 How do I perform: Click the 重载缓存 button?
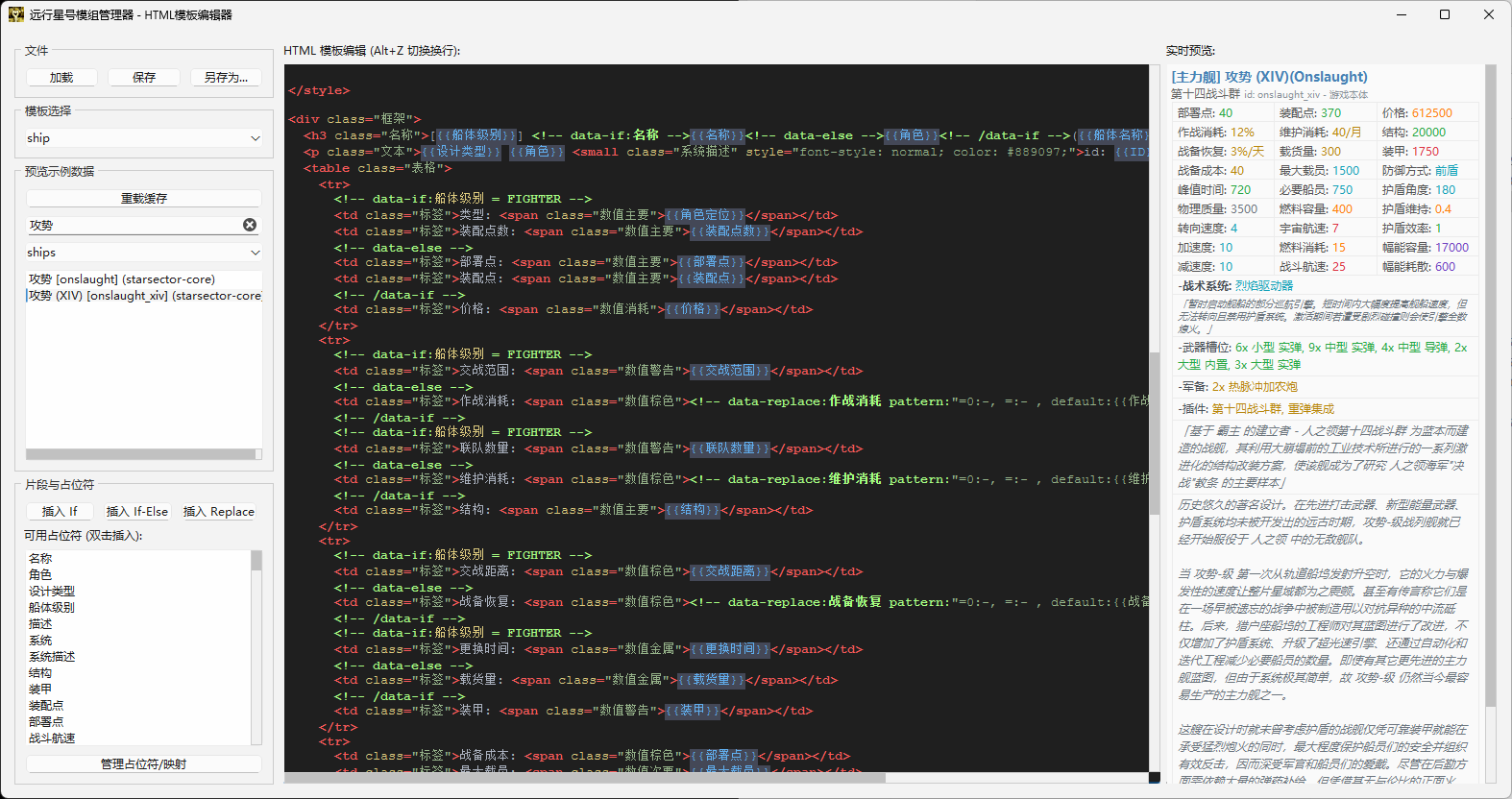[x=144, y=199]
